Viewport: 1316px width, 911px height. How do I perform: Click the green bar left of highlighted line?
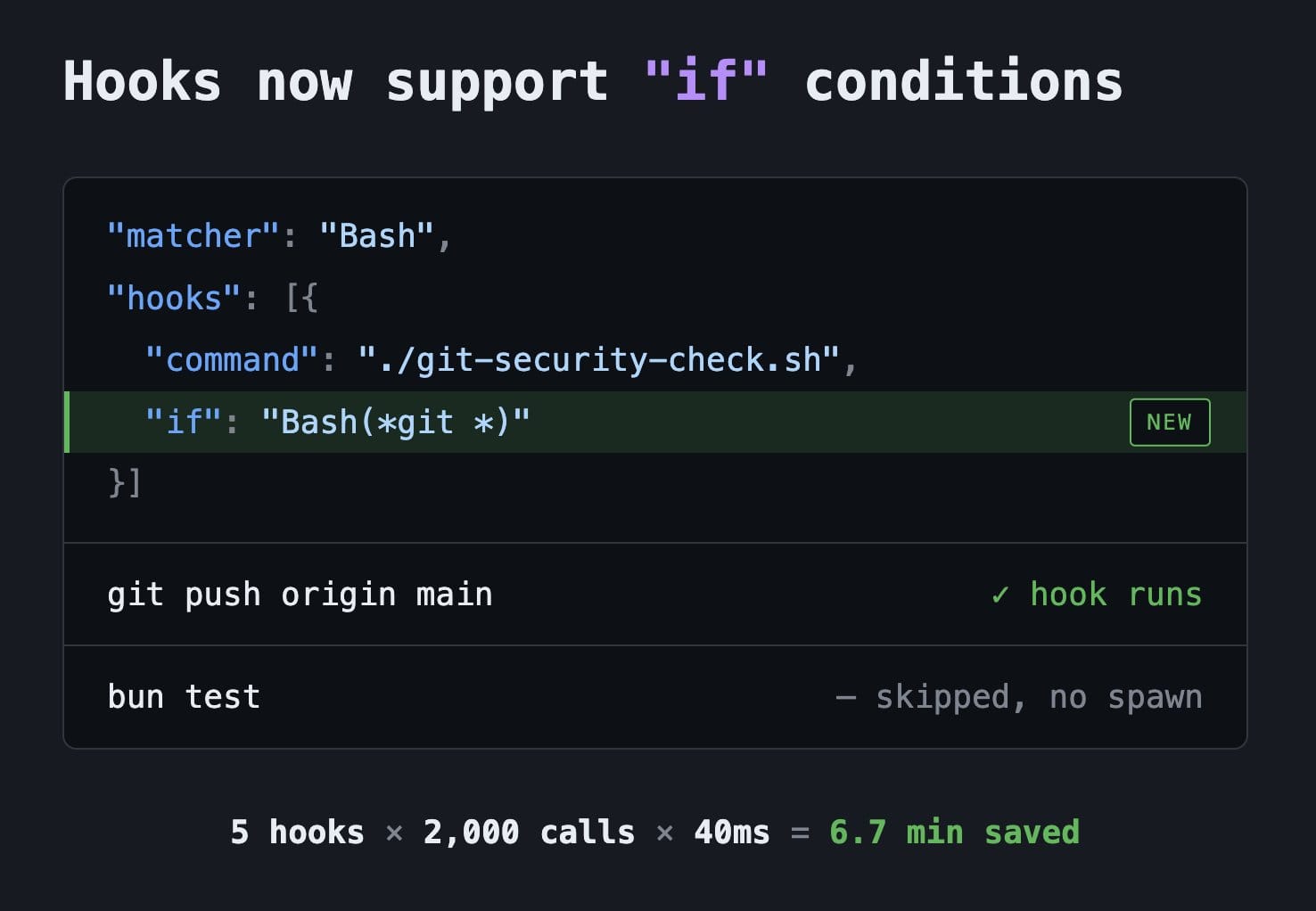(x=67, y=423)
